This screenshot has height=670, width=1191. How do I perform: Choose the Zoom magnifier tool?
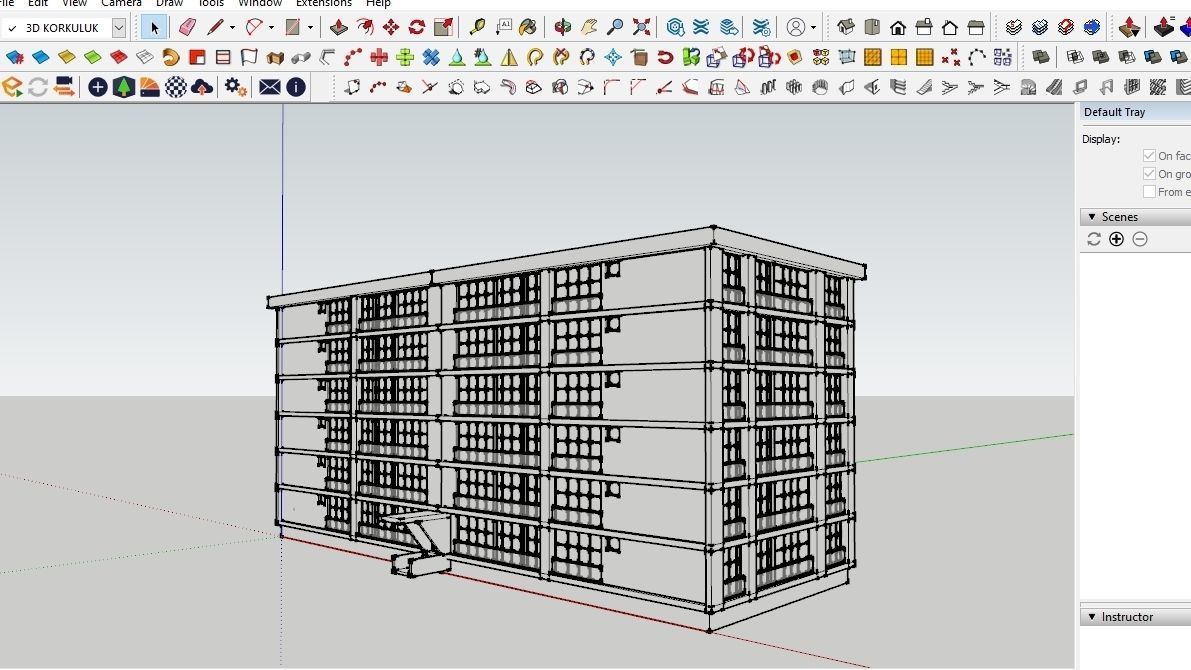click(615, 28)
